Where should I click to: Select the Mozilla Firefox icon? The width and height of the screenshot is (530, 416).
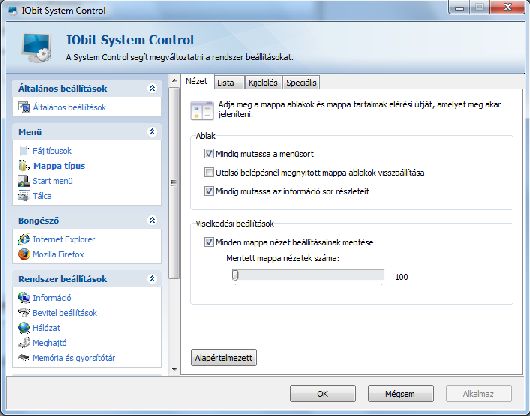click(24, 254)
